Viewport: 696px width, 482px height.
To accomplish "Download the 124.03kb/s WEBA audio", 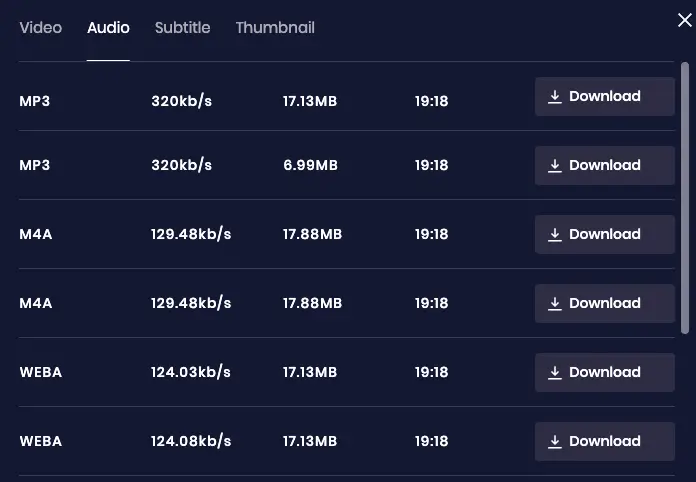I will pyautogui.click(x=605, y=373).
